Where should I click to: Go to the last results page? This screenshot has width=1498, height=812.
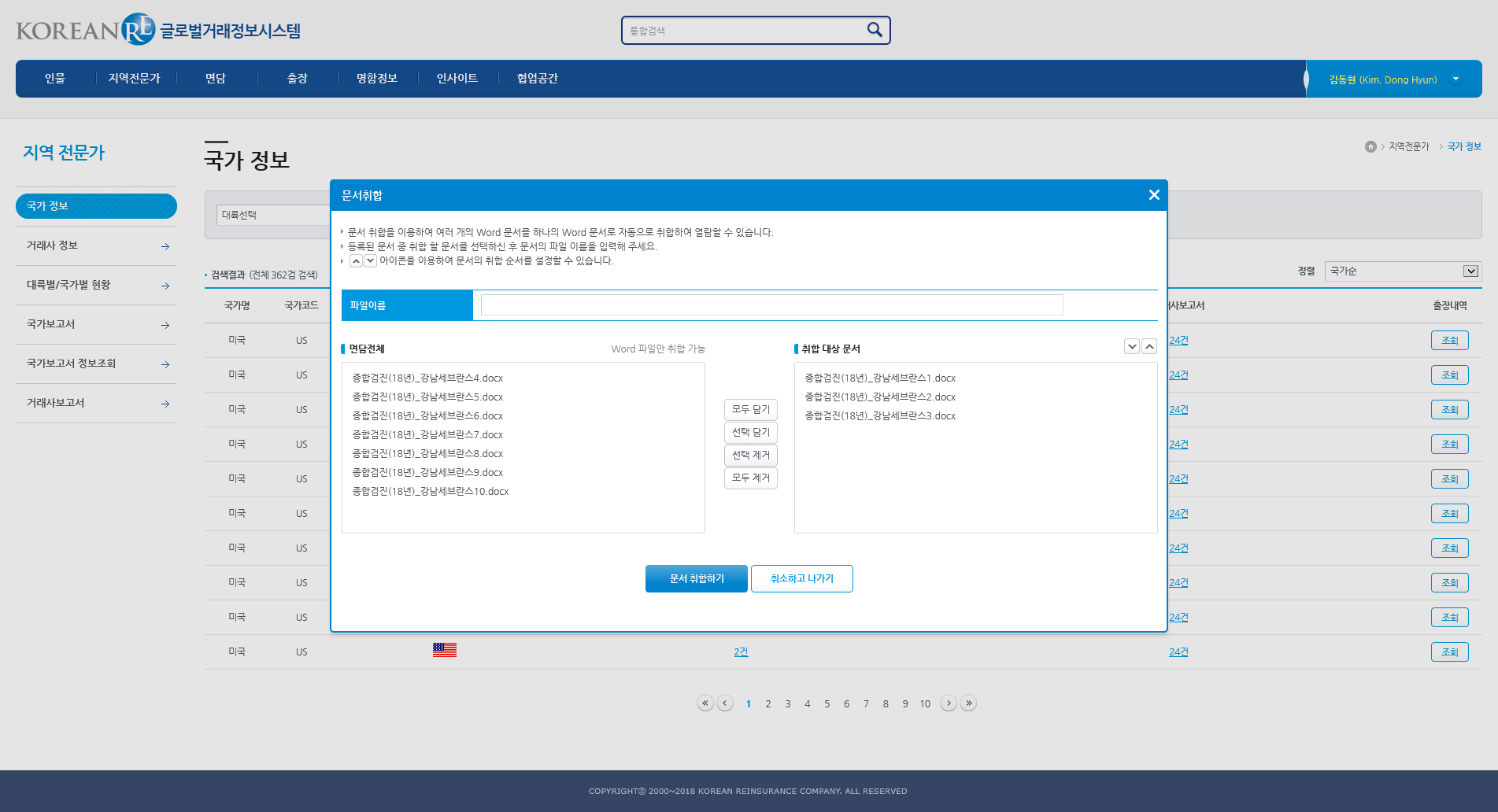pyautogui.click(x=968, y=703)
